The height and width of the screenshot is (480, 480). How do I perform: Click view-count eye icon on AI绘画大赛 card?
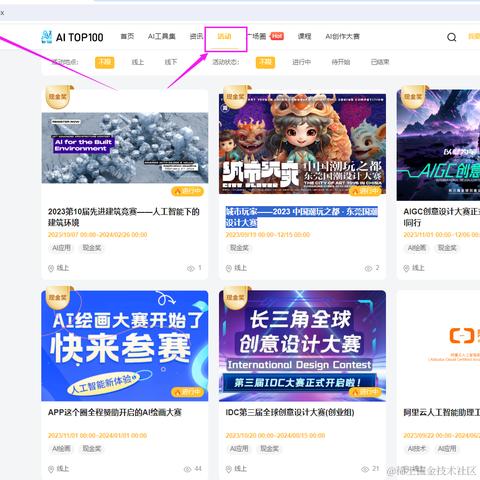point(188,469)
